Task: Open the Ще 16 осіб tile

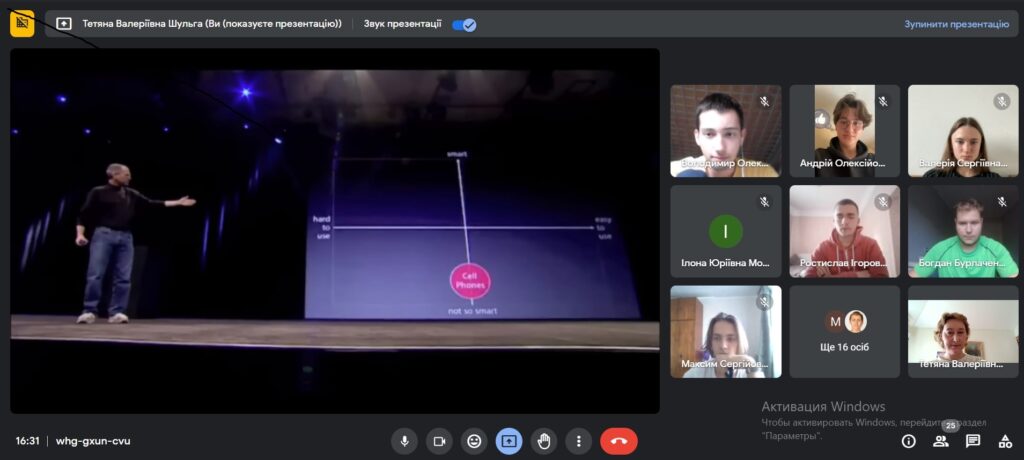Action: tap(844, 332)
